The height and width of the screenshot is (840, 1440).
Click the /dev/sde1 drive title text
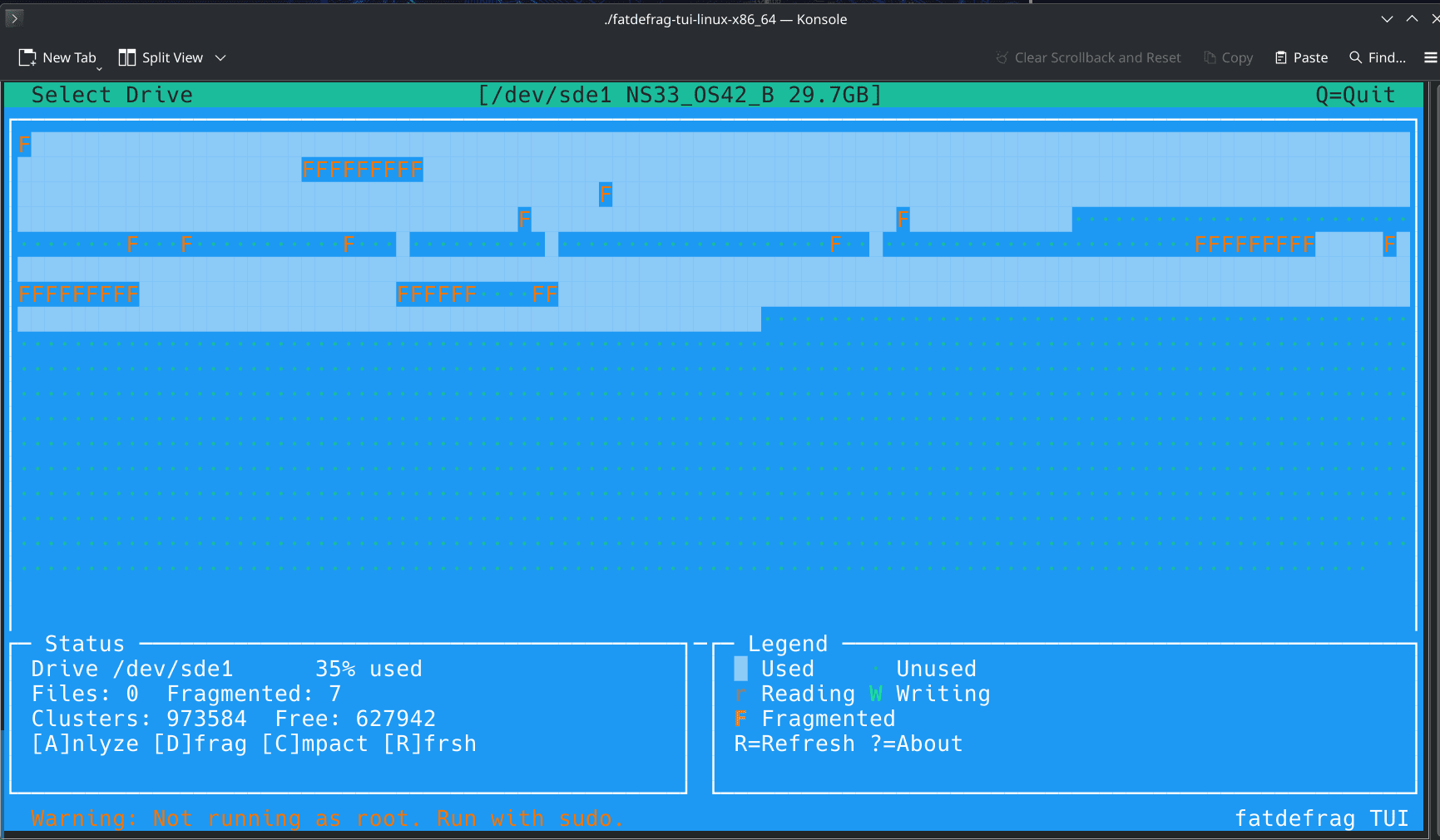[x=680, y=95]
